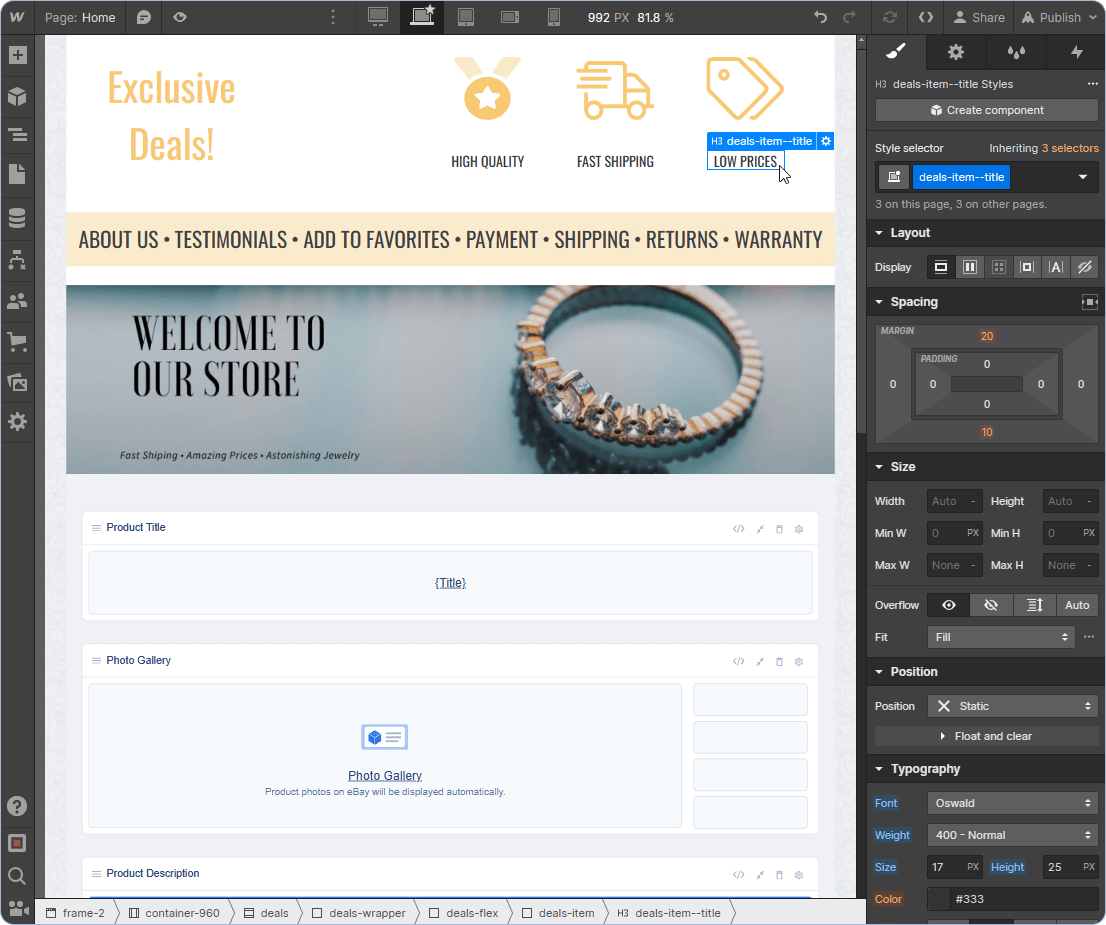Open the Photo Gallery link

coord(384,775)
